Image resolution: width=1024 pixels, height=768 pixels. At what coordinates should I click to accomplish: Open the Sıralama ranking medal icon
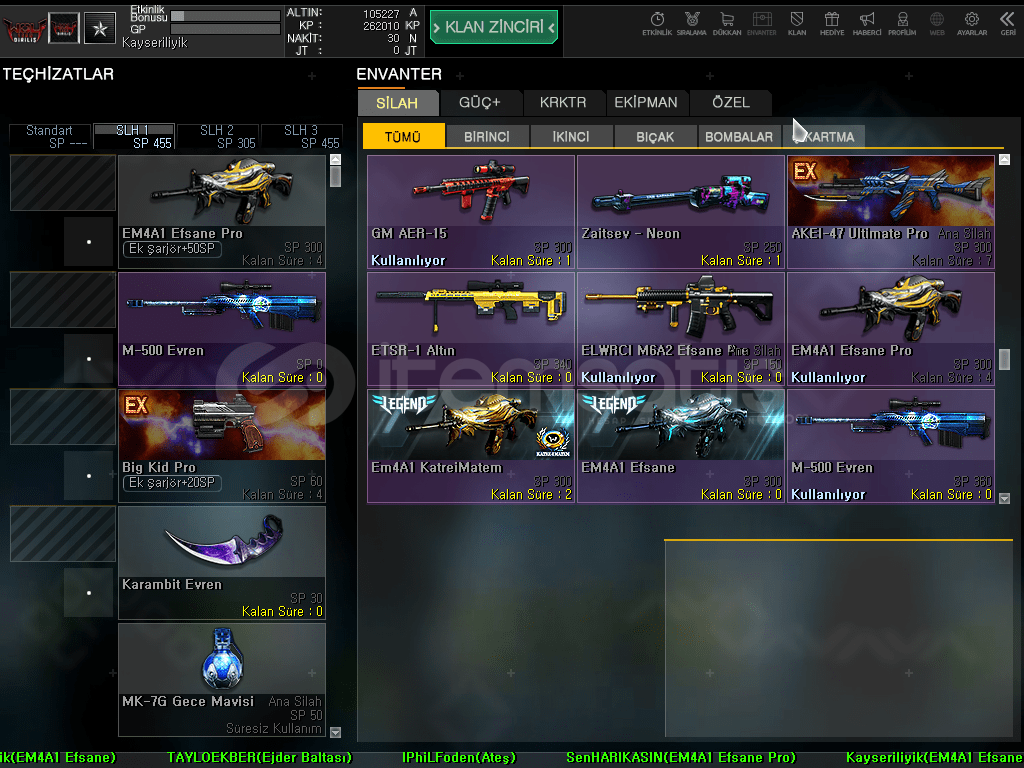[691, 22]
